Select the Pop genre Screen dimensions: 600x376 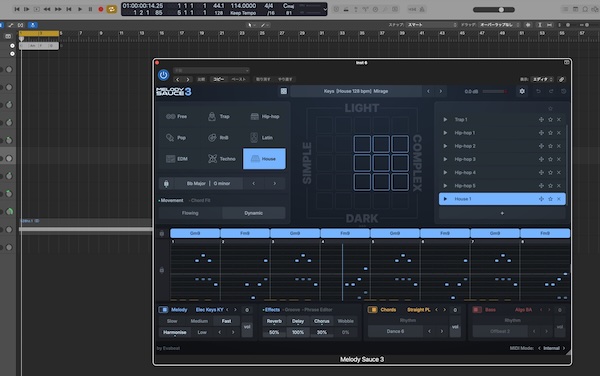pyautogui.click(x=176, y=137)
